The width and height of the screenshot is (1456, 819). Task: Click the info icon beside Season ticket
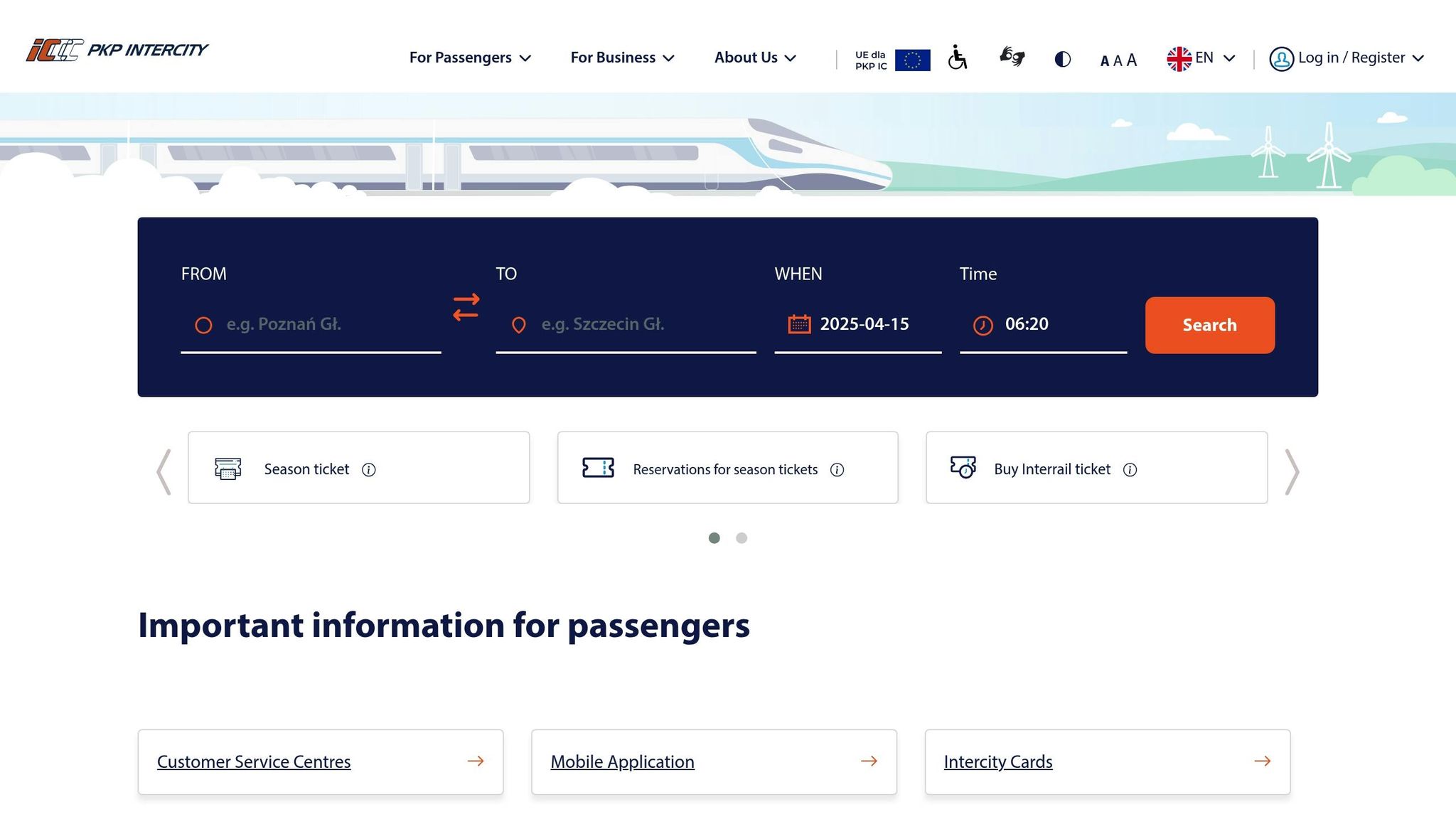[368, 470]
